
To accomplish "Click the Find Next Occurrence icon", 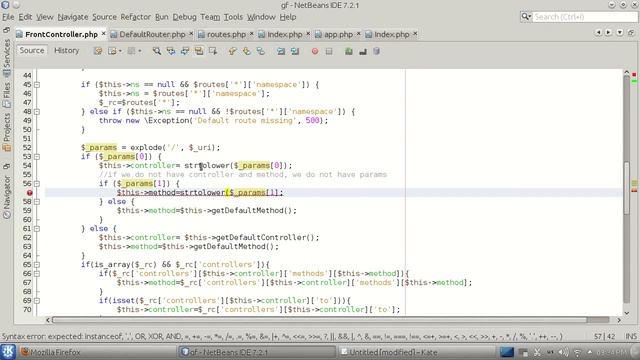I will [184, 51].
